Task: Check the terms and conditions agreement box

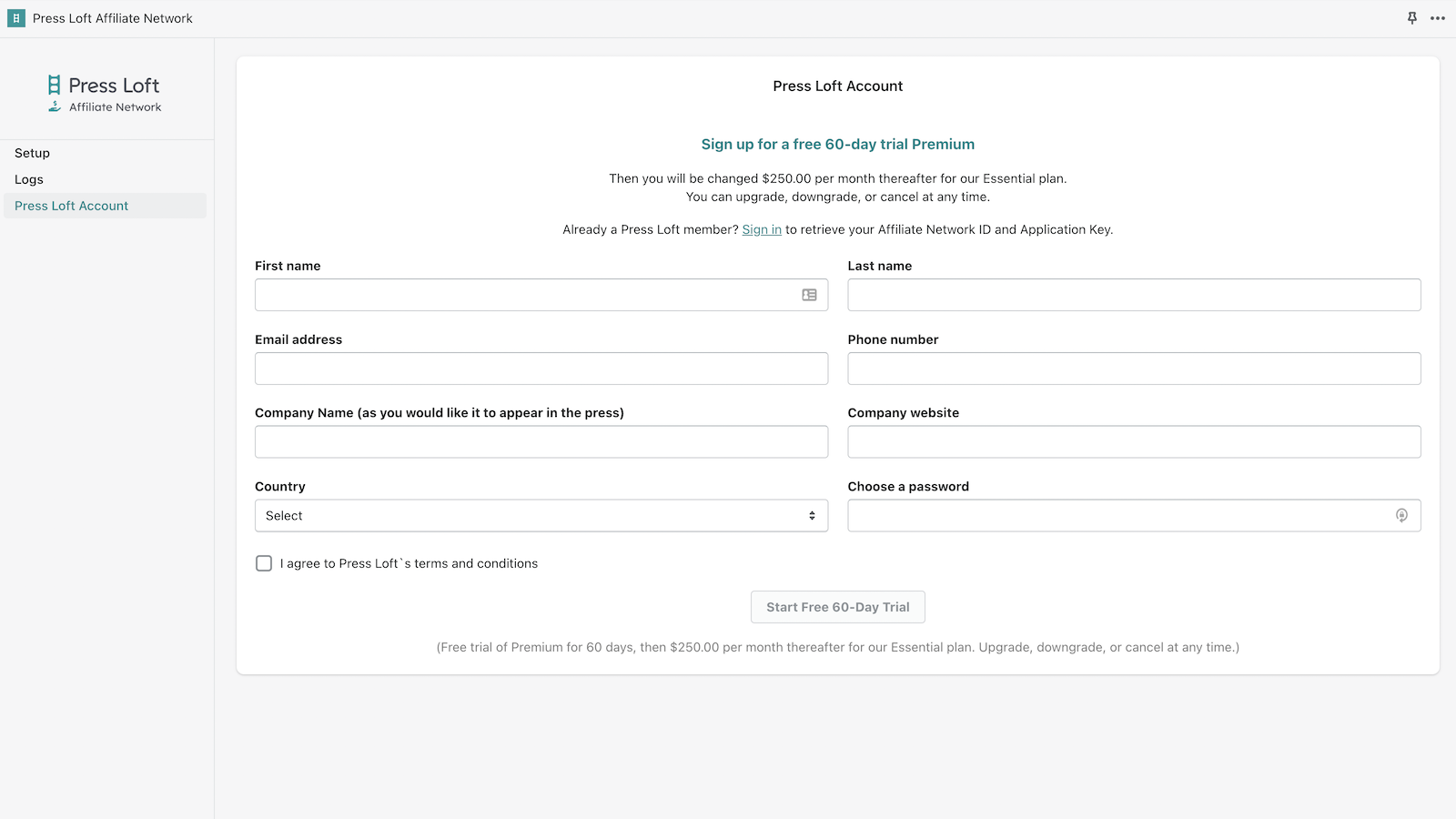Action: point(264,562)
